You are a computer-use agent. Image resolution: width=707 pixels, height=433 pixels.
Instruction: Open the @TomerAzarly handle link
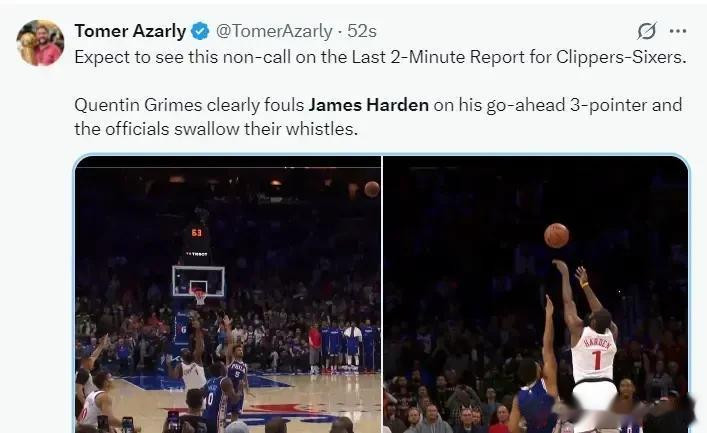point(274,31)
